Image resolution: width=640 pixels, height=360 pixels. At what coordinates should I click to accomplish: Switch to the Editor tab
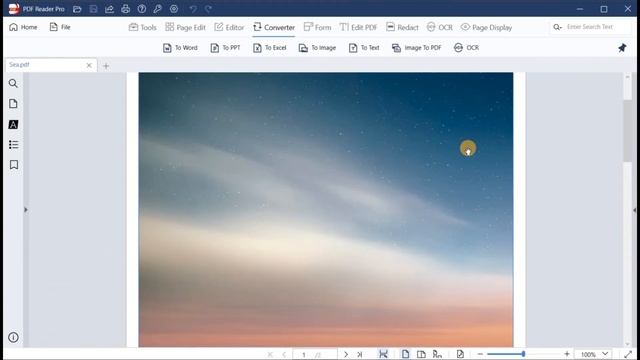(229, 27)
